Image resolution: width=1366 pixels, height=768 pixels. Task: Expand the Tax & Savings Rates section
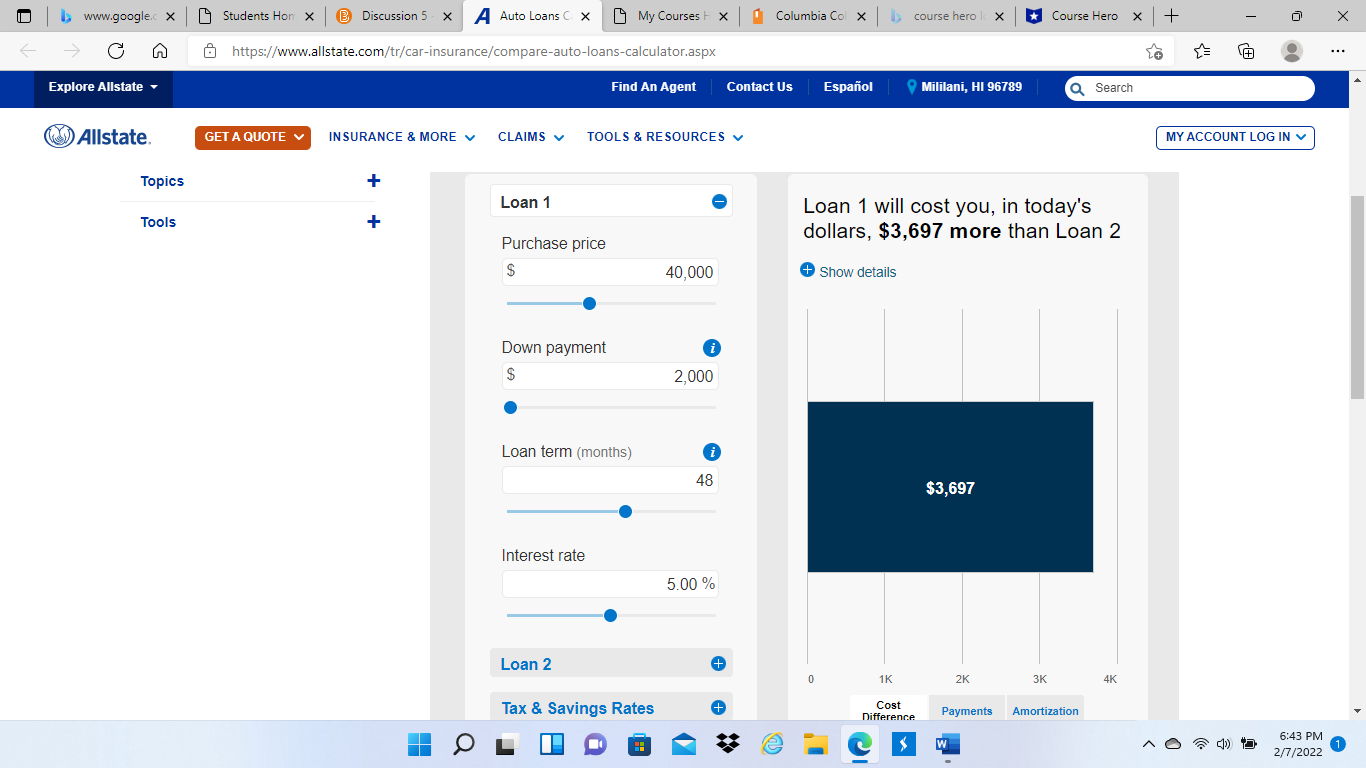tap(716, 707)
